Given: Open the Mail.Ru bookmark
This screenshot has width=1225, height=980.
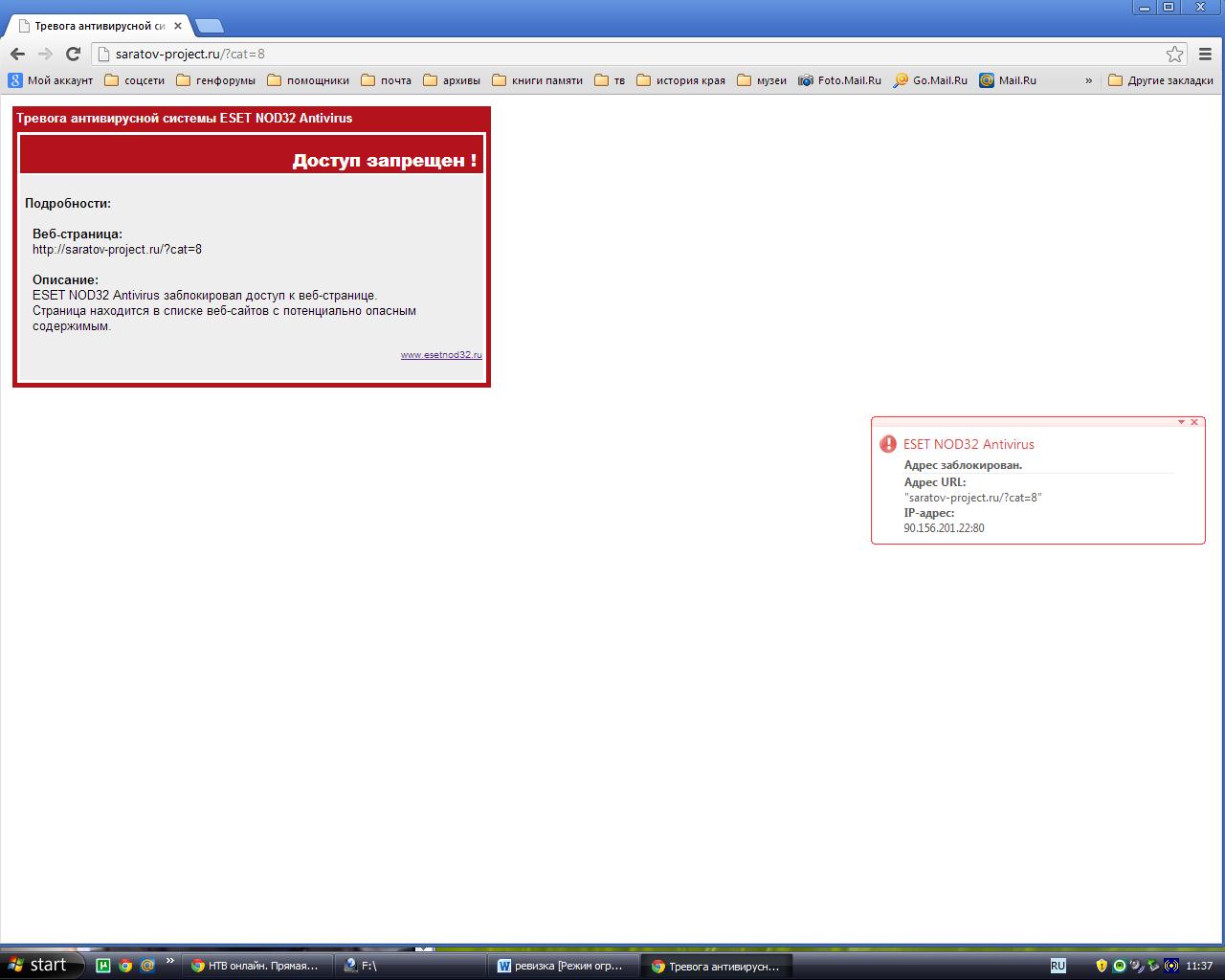Looking at the screenshot, I should point(1008,80).
